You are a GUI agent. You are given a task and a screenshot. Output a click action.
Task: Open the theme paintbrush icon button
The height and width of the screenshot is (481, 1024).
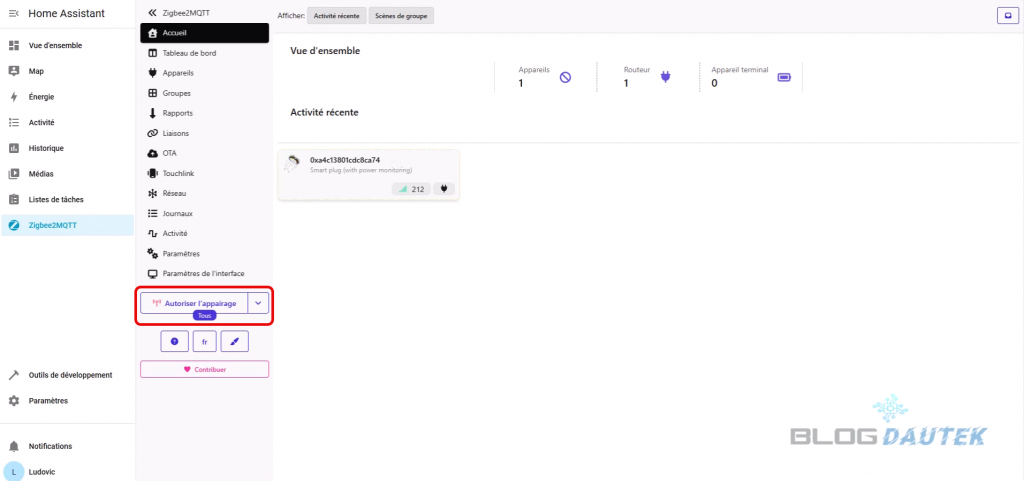click(x=234, y=342)
